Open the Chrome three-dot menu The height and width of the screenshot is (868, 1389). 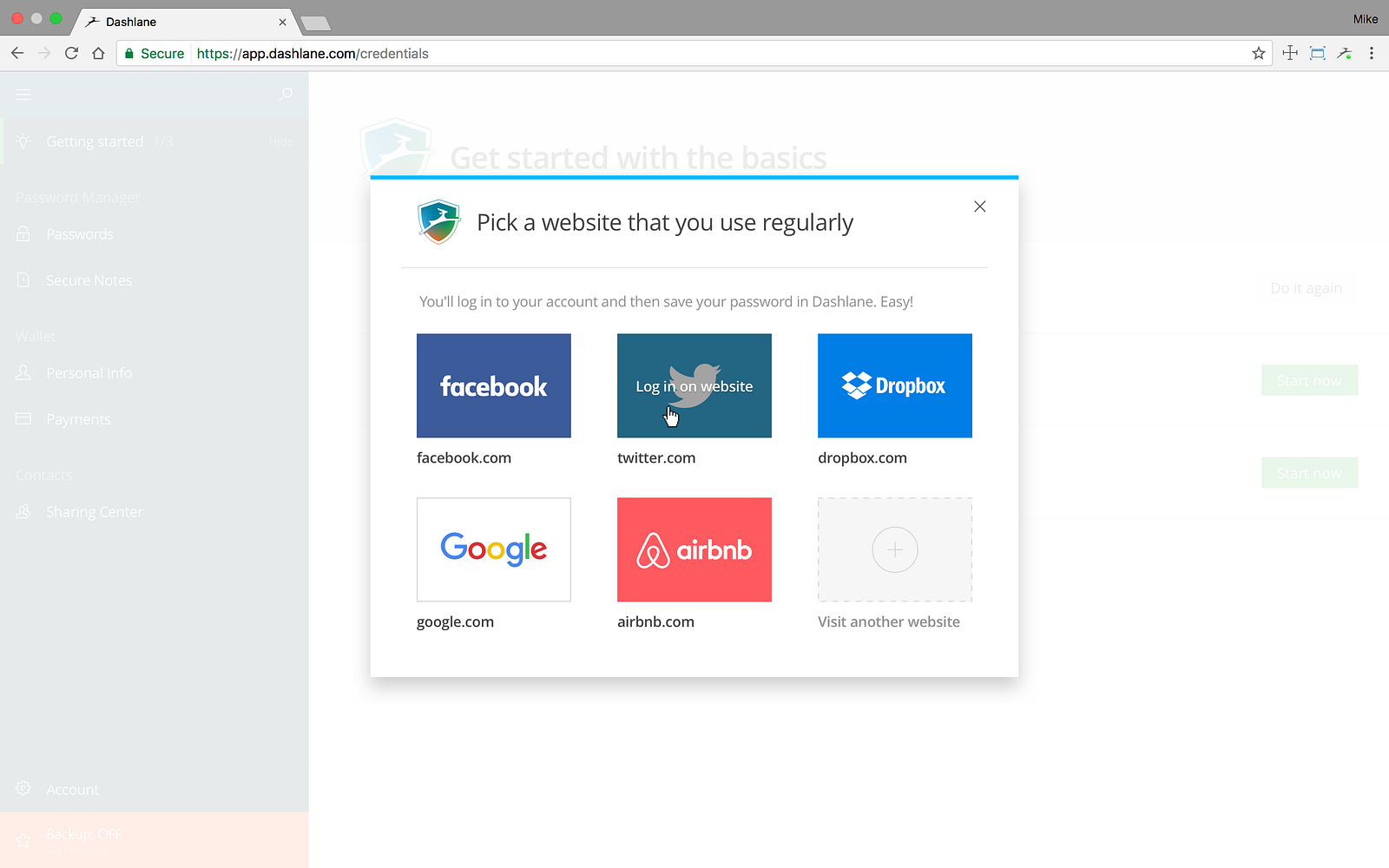(1372, 53)
